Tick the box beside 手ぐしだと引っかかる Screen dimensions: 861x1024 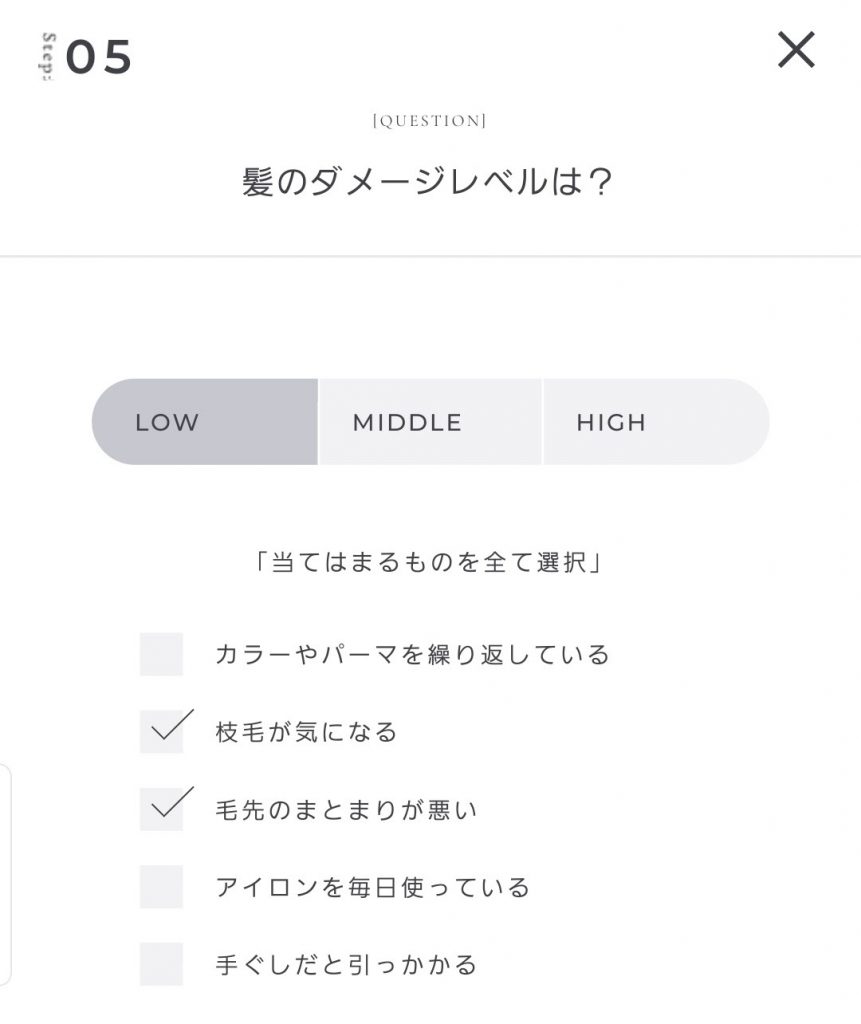161,964
